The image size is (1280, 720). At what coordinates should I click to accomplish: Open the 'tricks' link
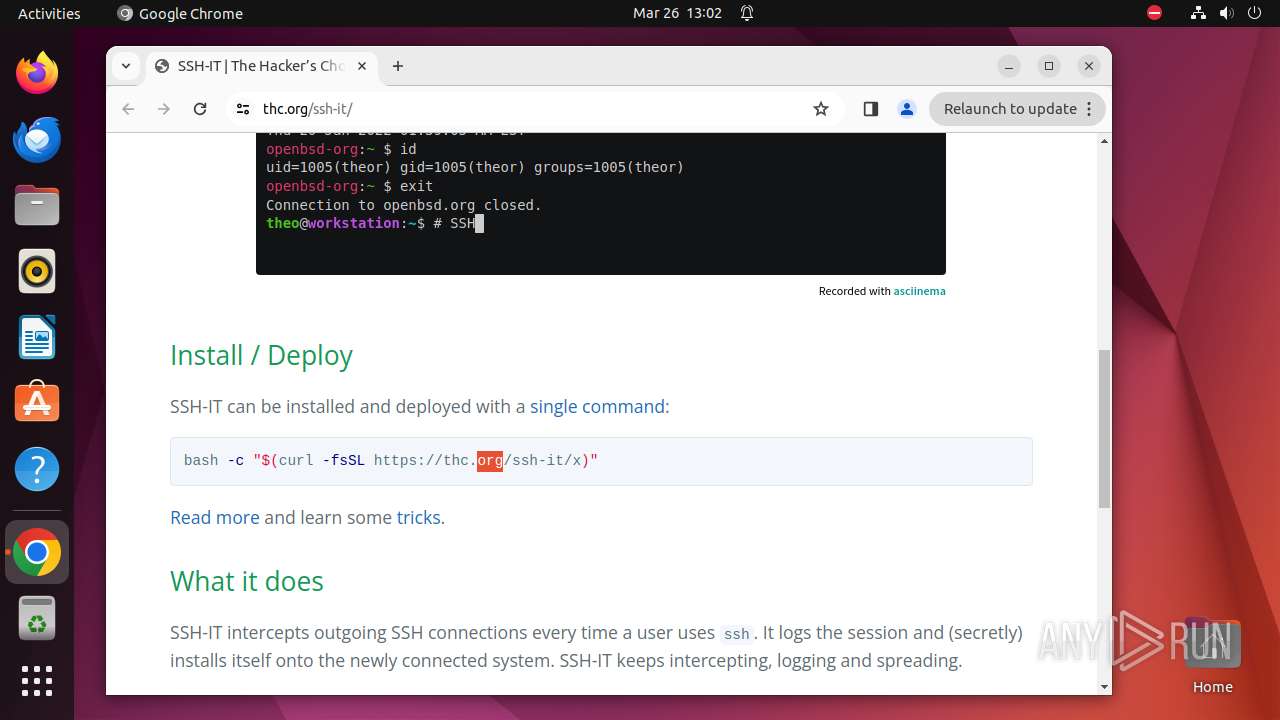tap(418, 517)
